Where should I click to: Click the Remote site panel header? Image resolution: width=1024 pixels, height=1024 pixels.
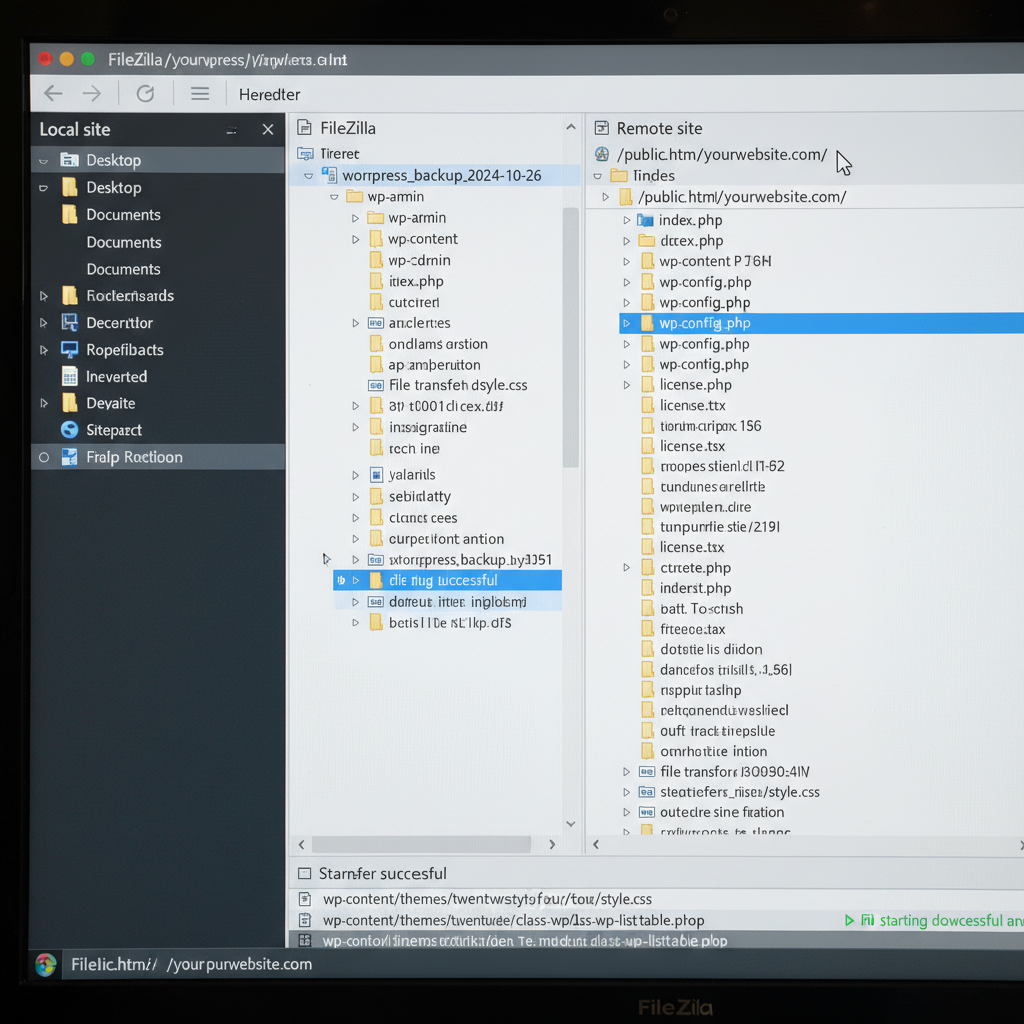pos(659,128)
